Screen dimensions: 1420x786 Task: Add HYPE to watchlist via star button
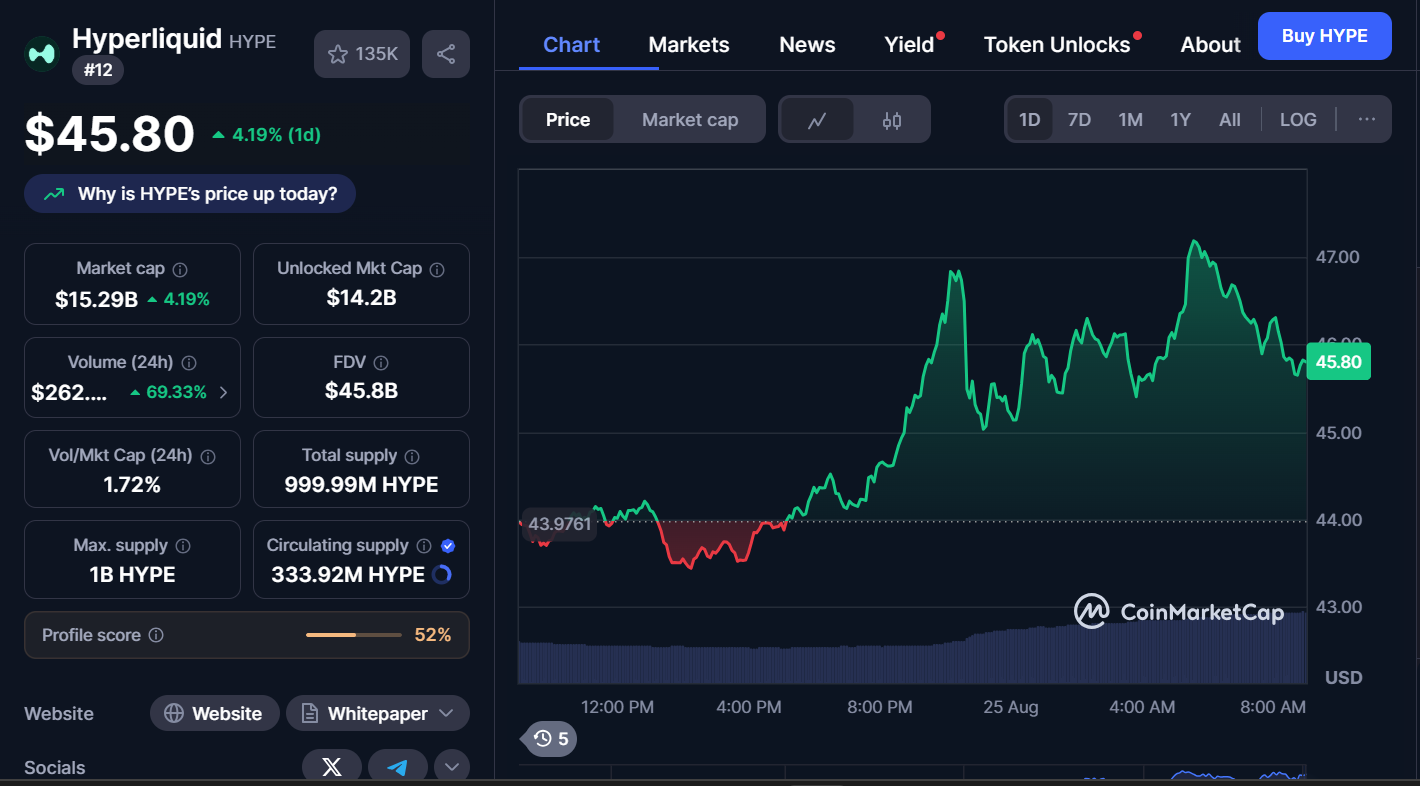362,54
